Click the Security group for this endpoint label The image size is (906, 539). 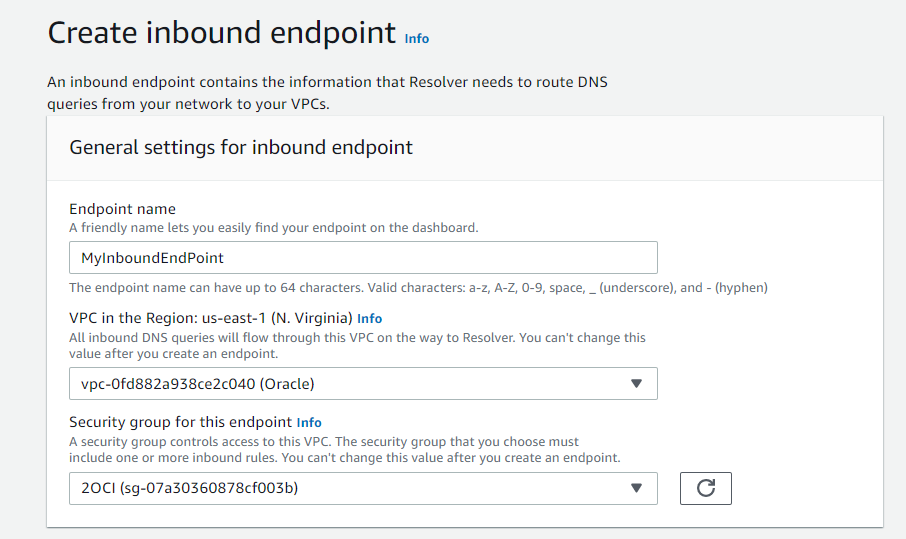click(x=180, y=422)
